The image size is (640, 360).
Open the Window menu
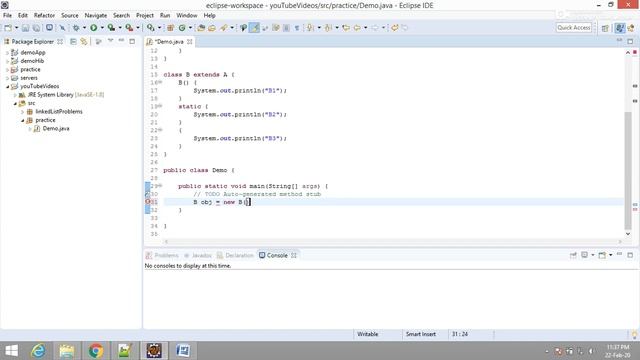(x=187, y=15)
